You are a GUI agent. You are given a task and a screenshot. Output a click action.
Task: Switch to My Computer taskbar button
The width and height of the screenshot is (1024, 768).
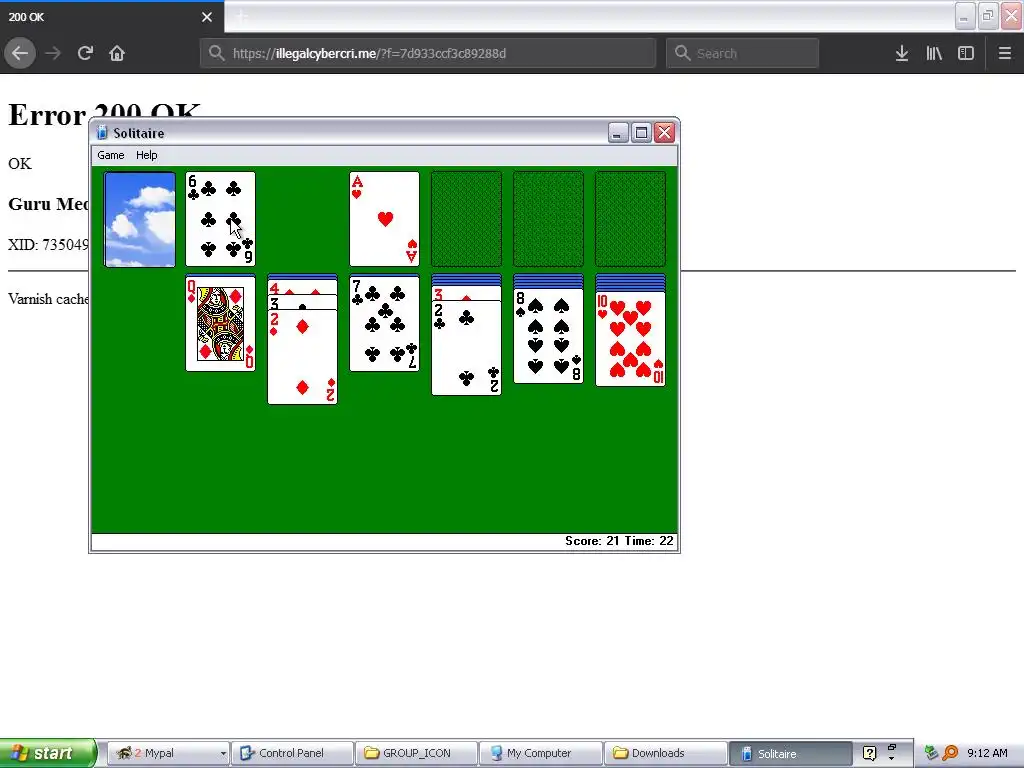tap(541, 753)
